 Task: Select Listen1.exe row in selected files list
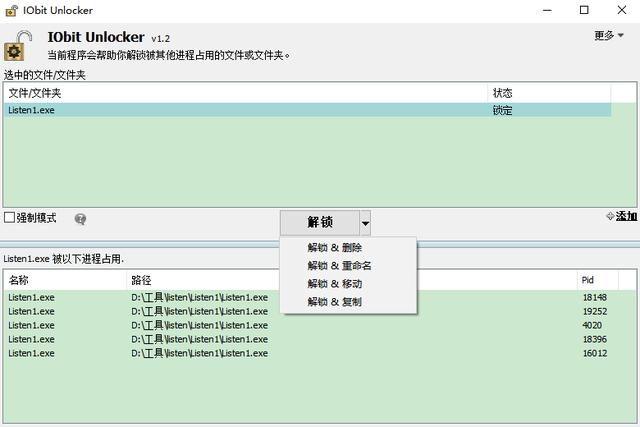tap(307, 110)
